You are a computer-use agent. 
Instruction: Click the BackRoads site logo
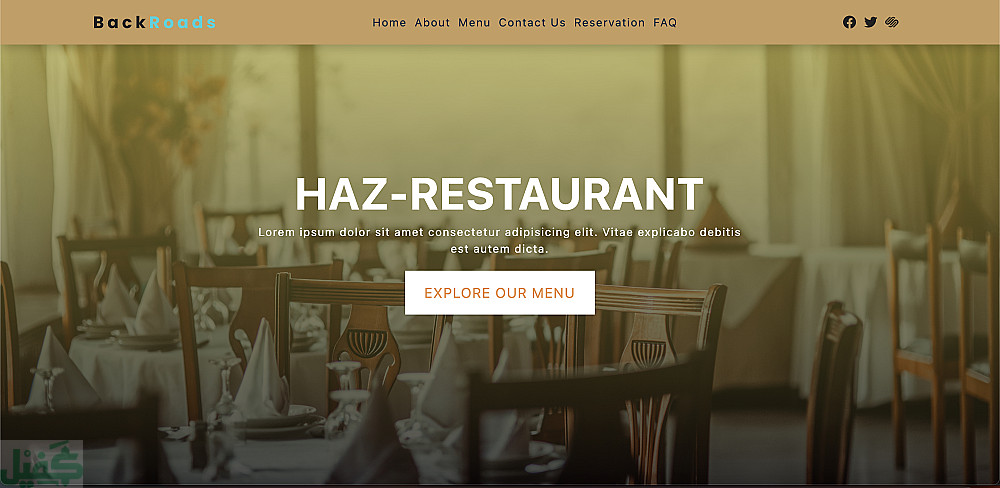click(x=154, y=22)
